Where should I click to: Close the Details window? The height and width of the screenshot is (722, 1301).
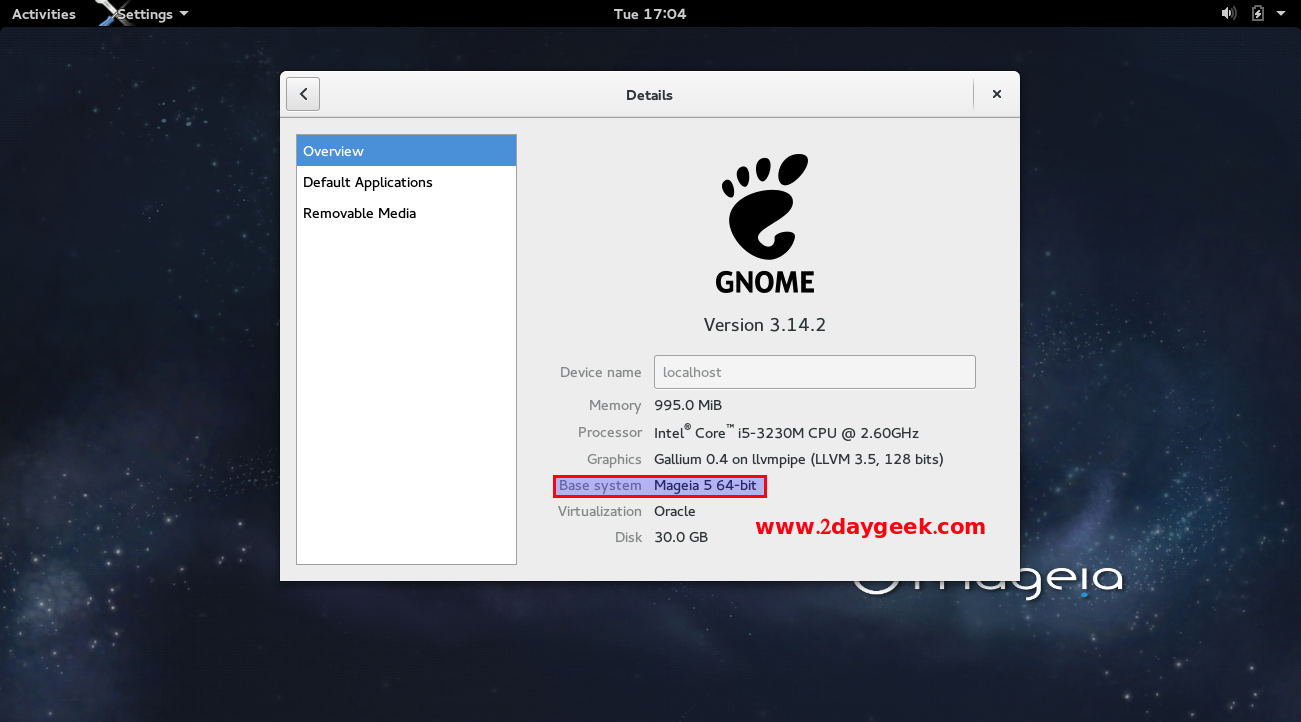pyautogui.click(x=996, y=95)
